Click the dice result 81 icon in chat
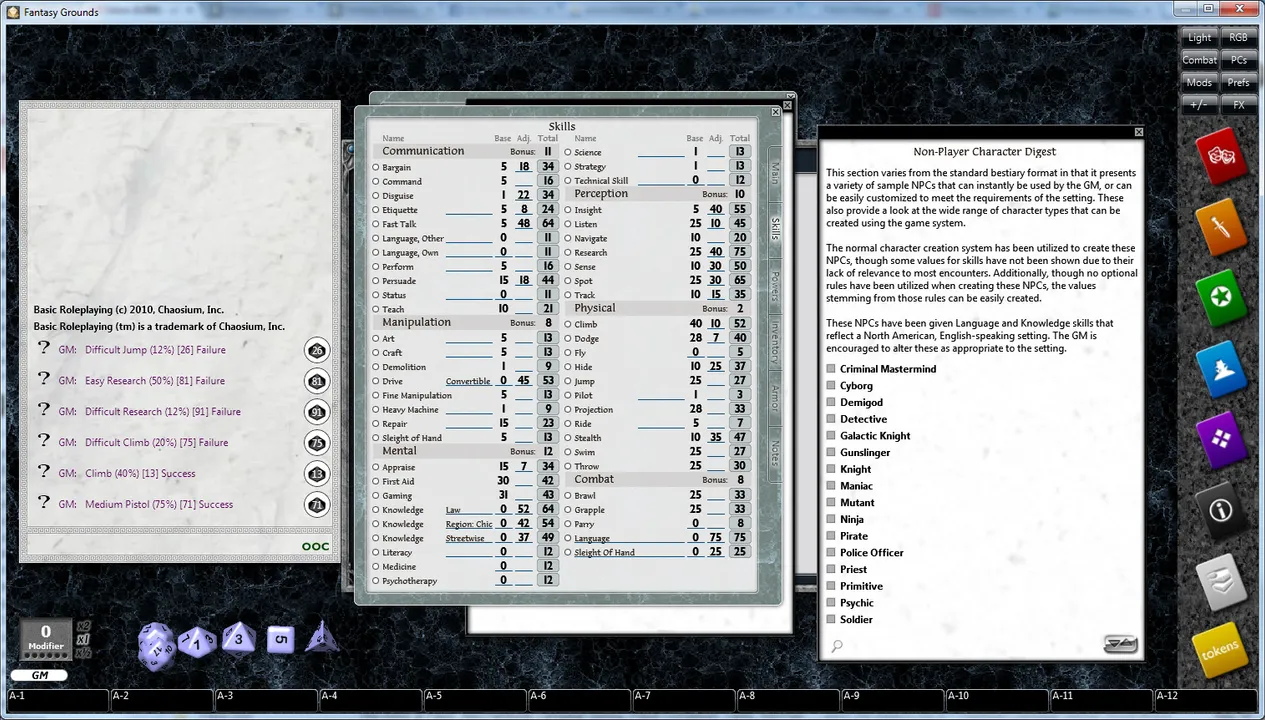Image resolution: width=1265 pixels, height=720 pixels. pyautogui.click(x=317, y=381)
